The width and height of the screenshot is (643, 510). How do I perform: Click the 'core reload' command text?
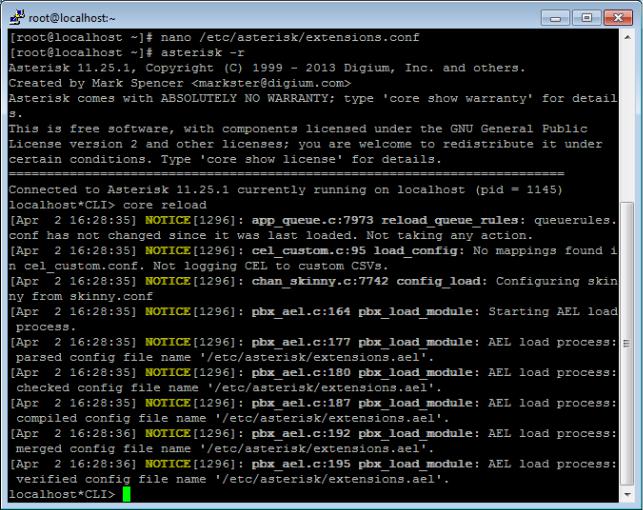165,205
